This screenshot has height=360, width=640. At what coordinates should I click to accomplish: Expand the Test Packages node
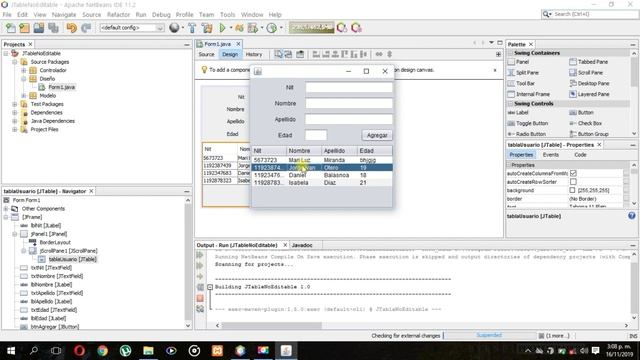pos(15,104)
